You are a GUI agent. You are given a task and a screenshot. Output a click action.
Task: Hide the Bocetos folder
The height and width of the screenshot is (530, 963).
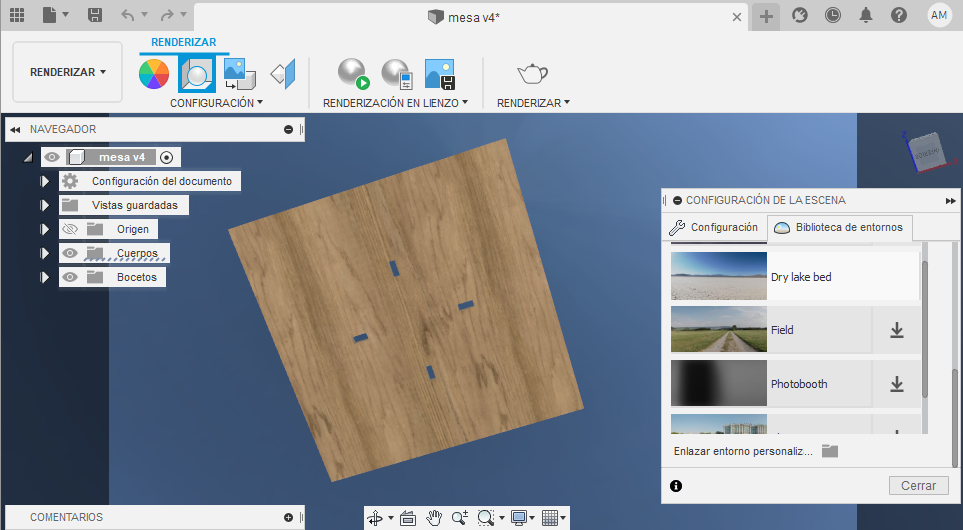[x=70, y=277]
